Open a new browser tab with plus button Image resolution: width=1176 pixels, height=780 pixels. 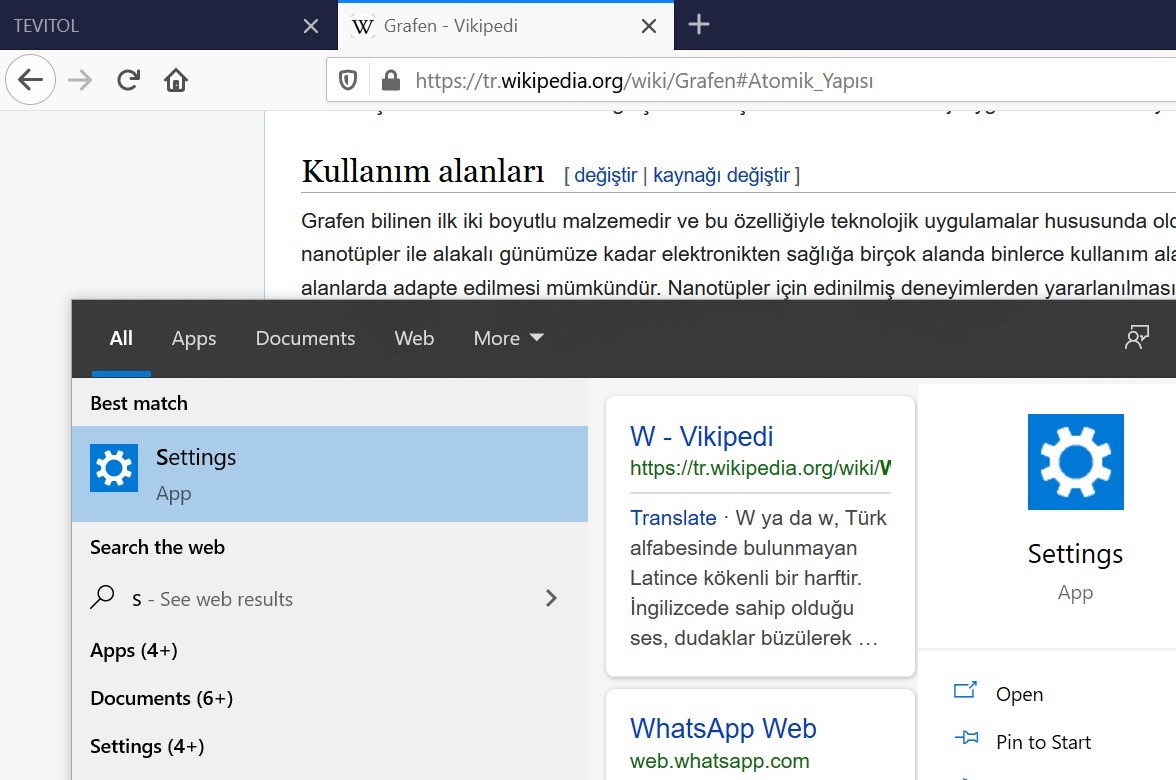click(698, 26)
